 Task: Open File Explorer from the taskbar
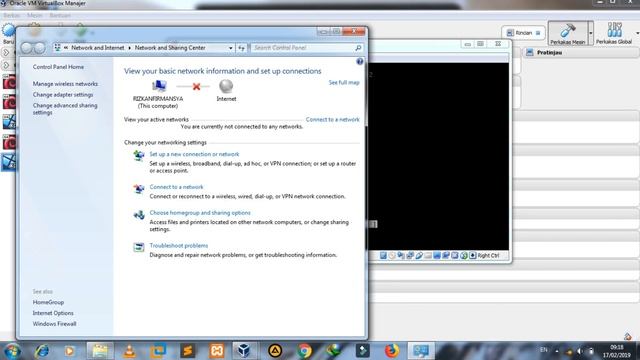[100, 351]
